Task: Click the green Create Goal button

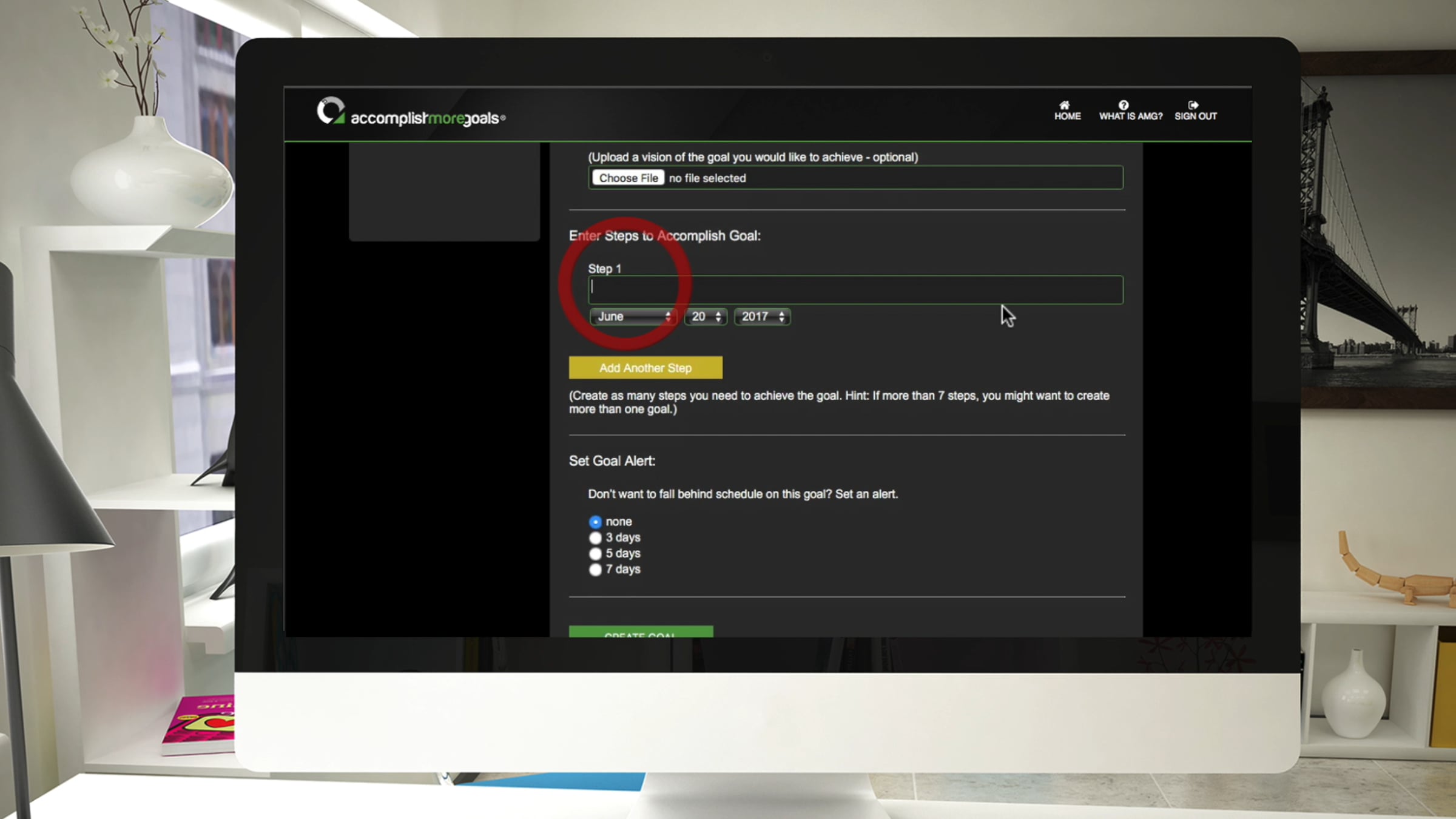Action: [641, 632]
